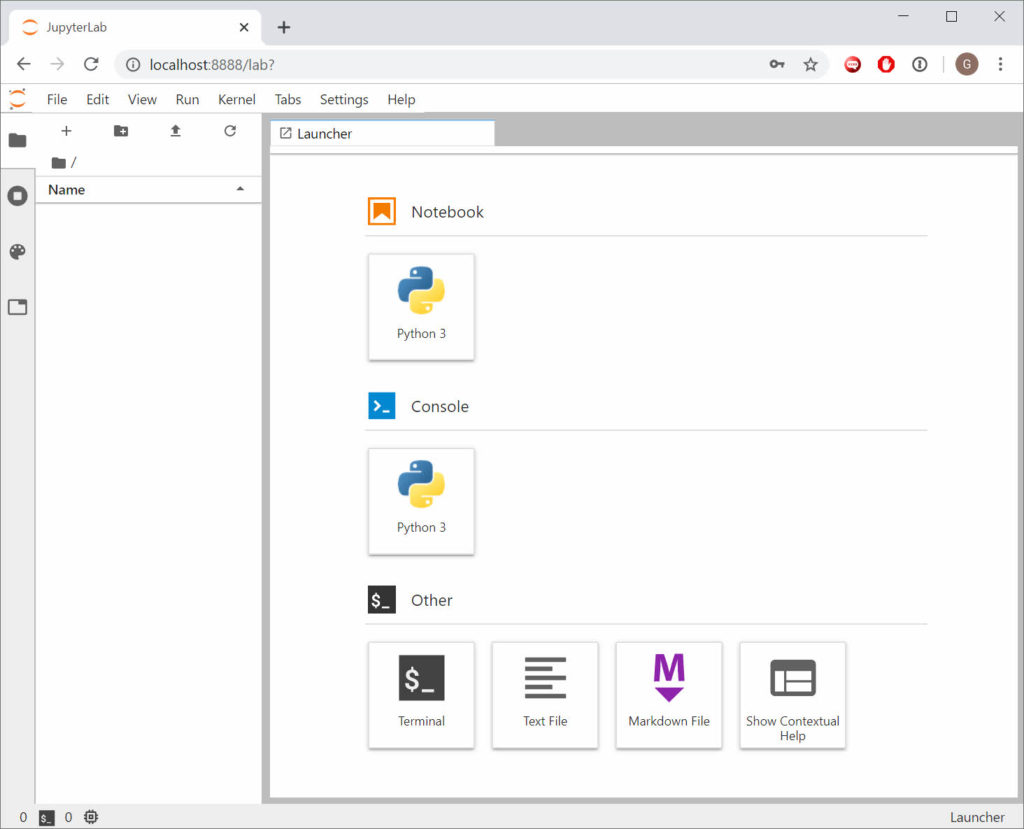Click the Other section heading

(x=431, y=600)
